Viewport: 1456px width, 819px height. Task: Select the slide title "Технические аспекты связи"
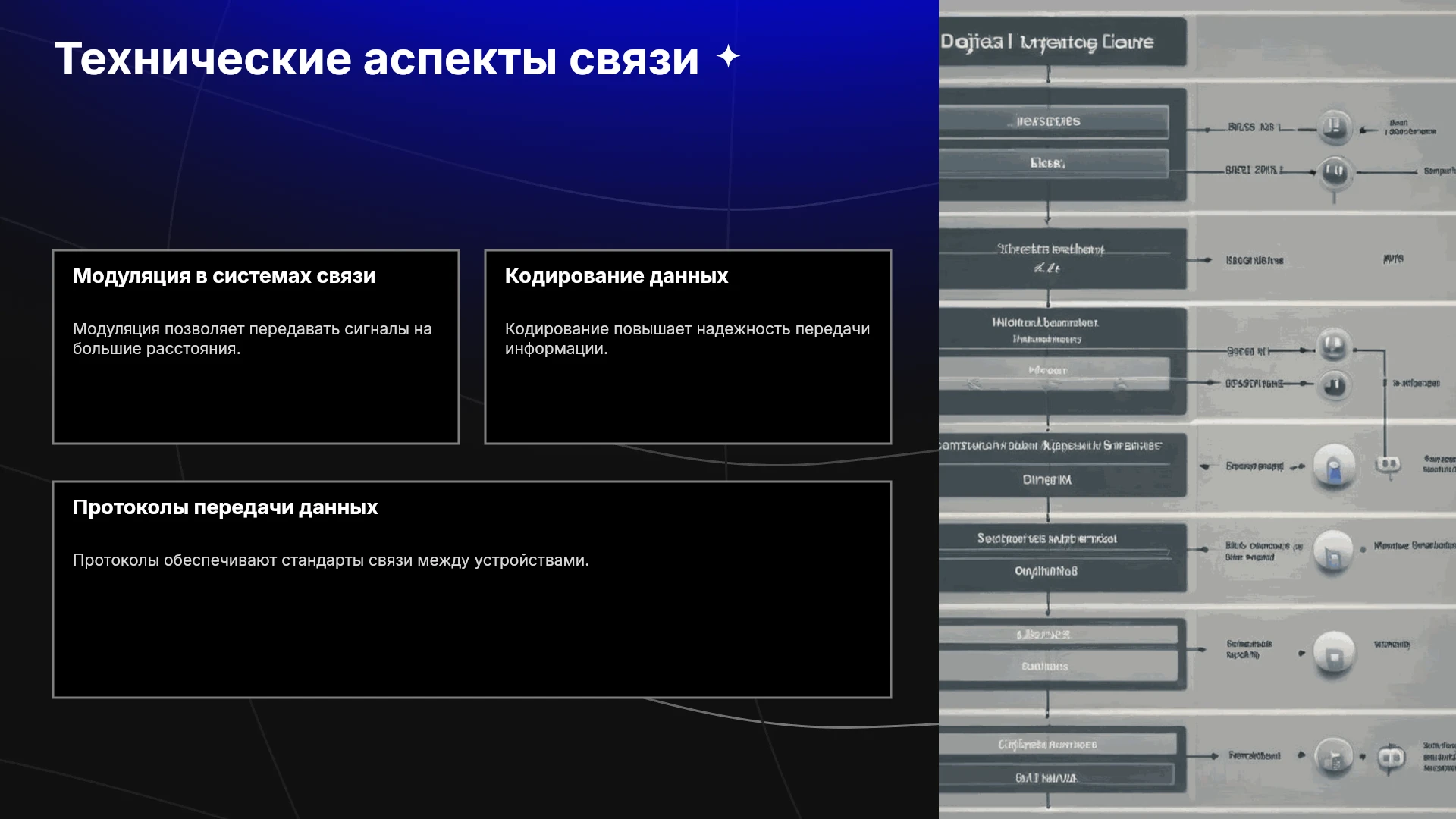[x=376, y=58]
